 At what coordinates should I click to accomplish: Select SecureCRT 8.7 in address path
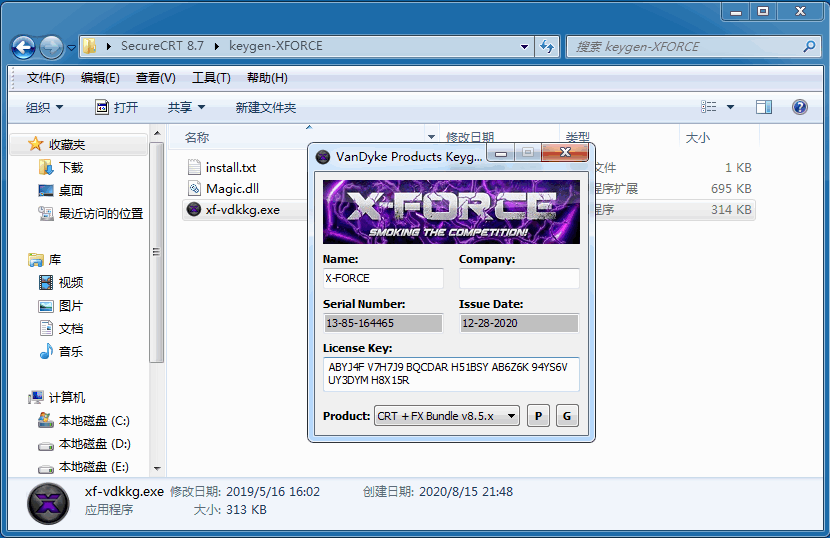click(162, 46)
